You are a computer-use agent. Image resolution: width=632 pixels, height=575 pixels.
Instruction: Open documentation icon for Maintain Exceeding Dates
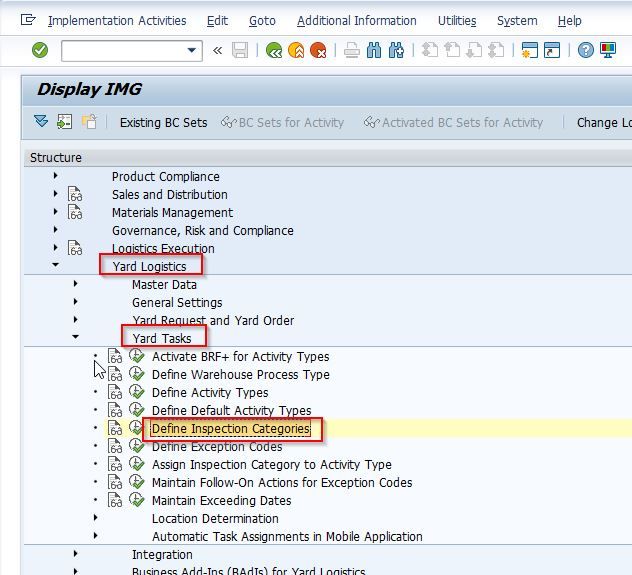pos(115,500)
